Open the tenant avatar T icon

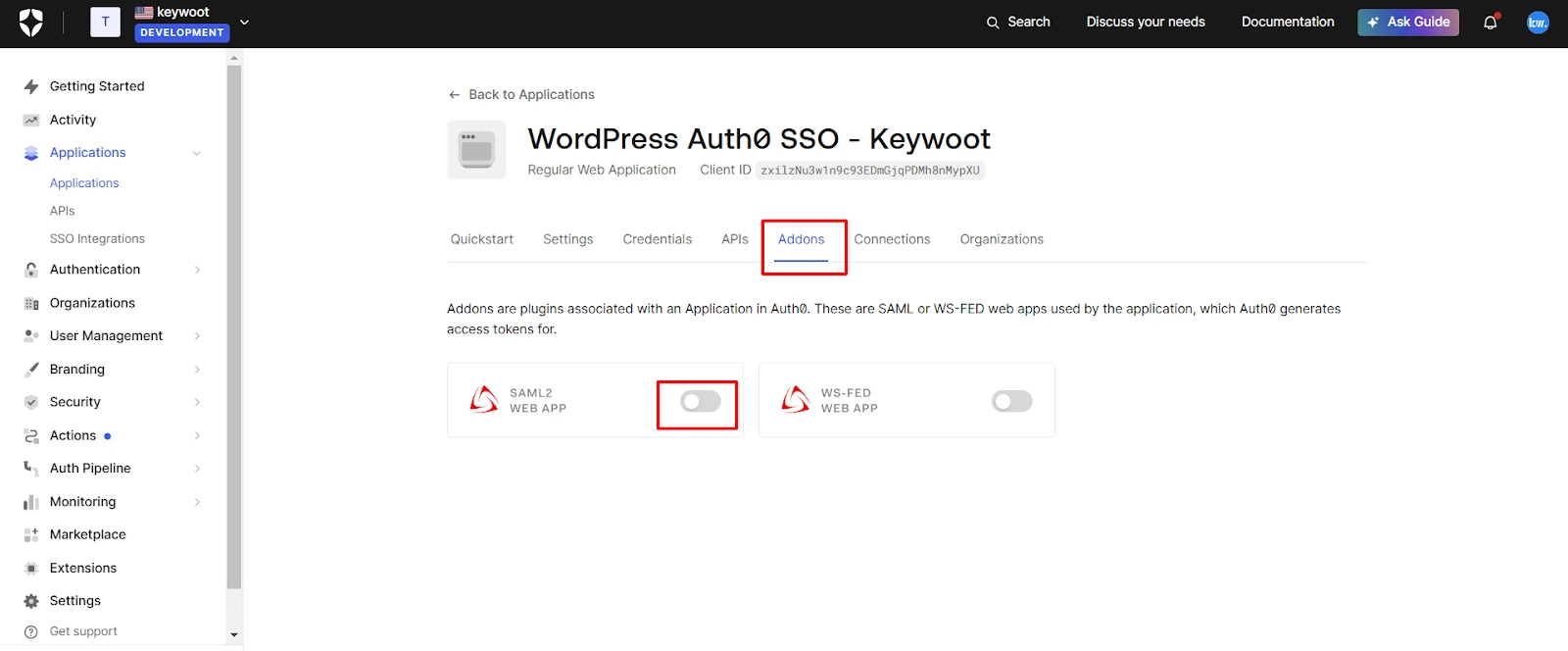tap(105, 22)
